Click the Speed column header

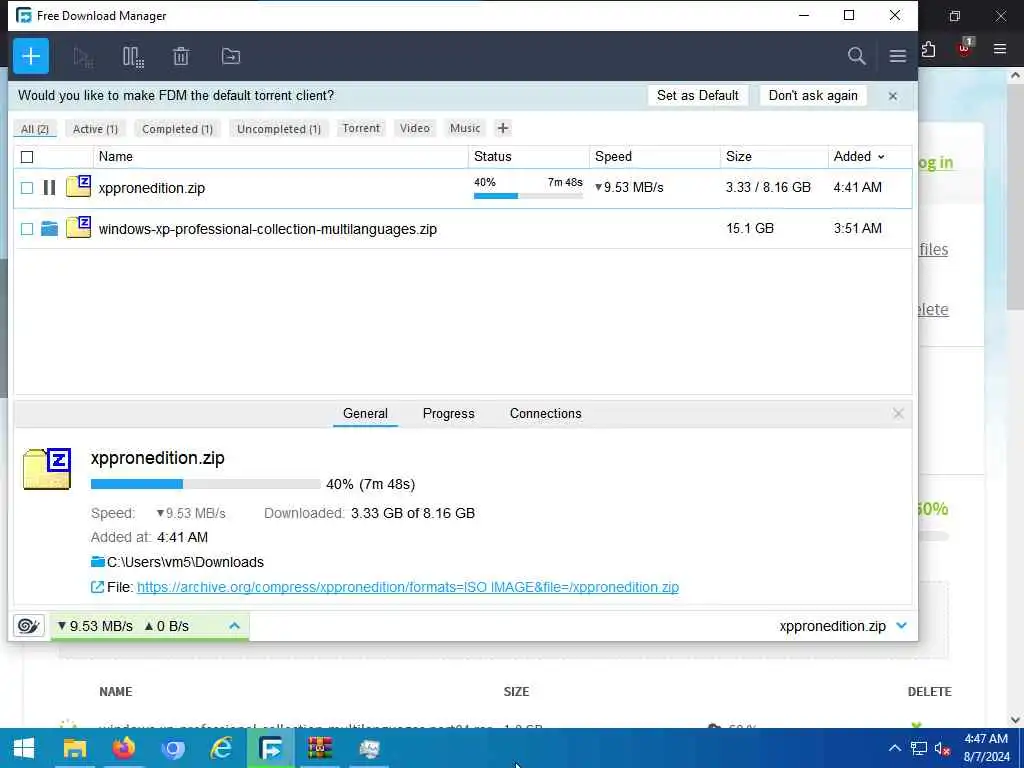coord(655,157)
